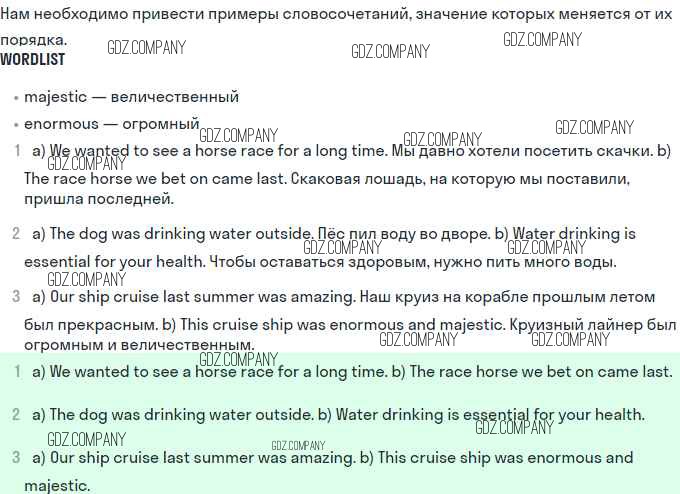Click list number 3 in the white section
Viewport: 680px width, 494px height.
coord(16,297)
